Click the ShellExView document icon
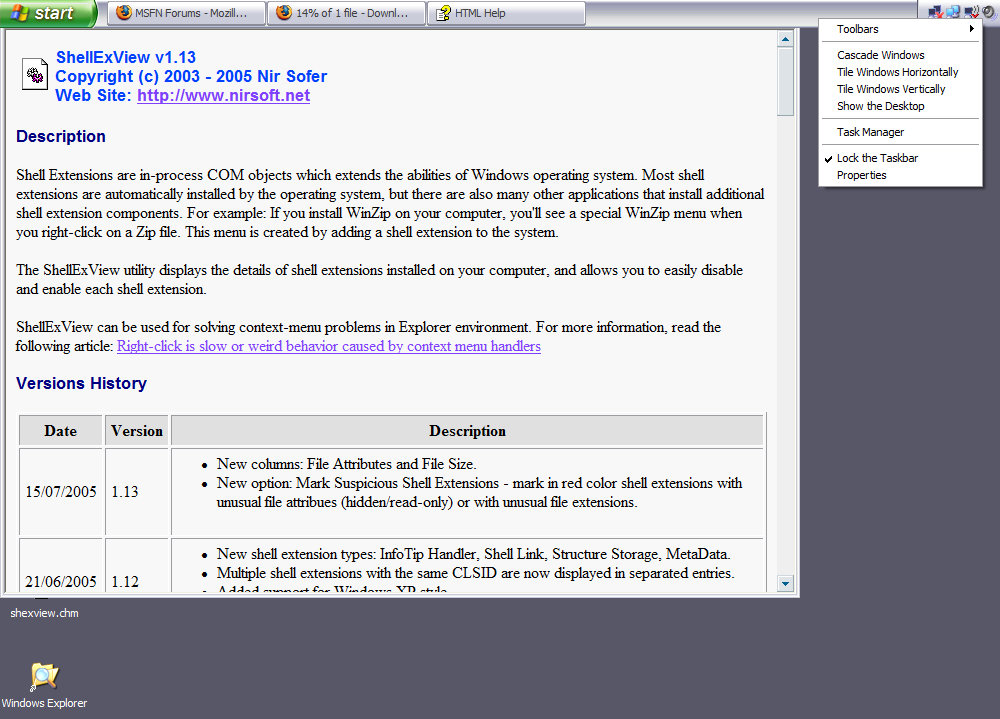 [34, 75]
